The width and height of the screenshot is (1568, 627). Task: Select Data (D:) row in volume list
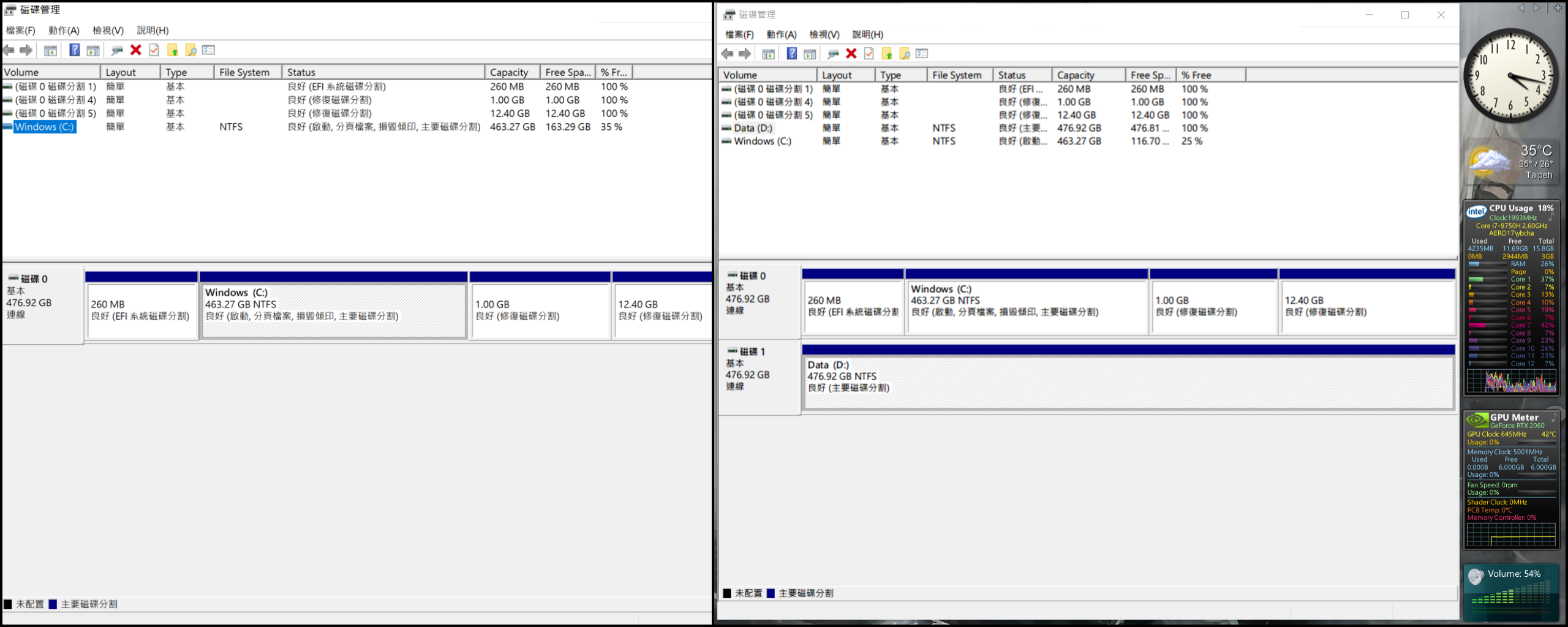point(753,128)
